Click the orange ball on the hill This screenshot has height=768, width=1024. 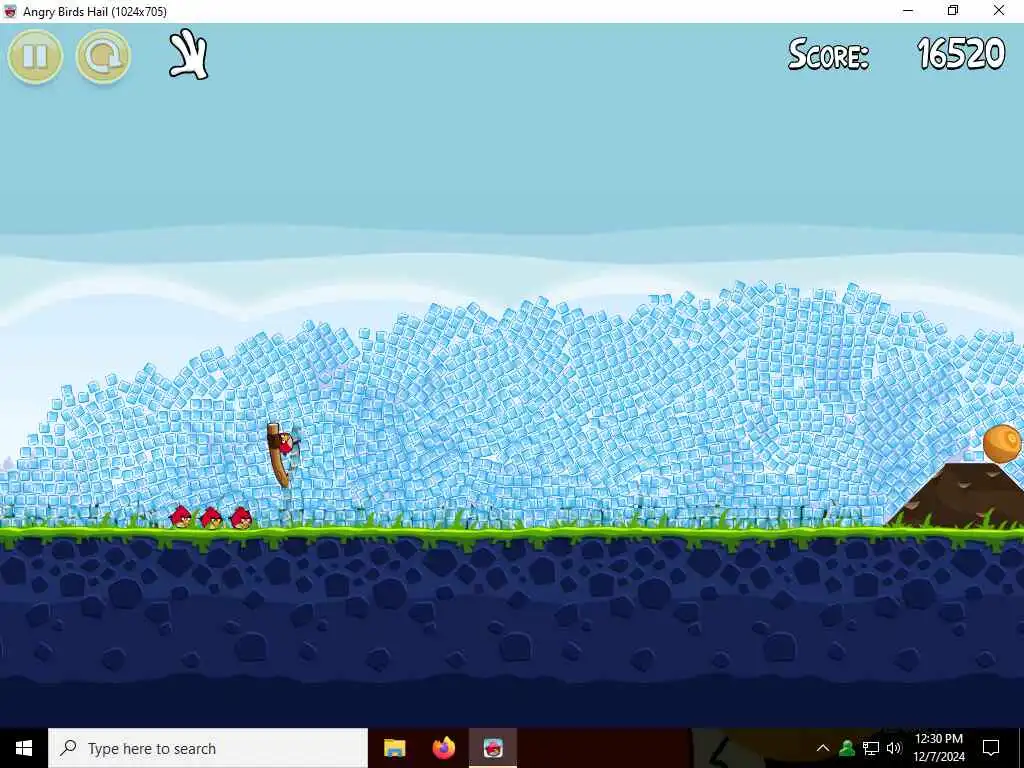[x=1002, y=443]
